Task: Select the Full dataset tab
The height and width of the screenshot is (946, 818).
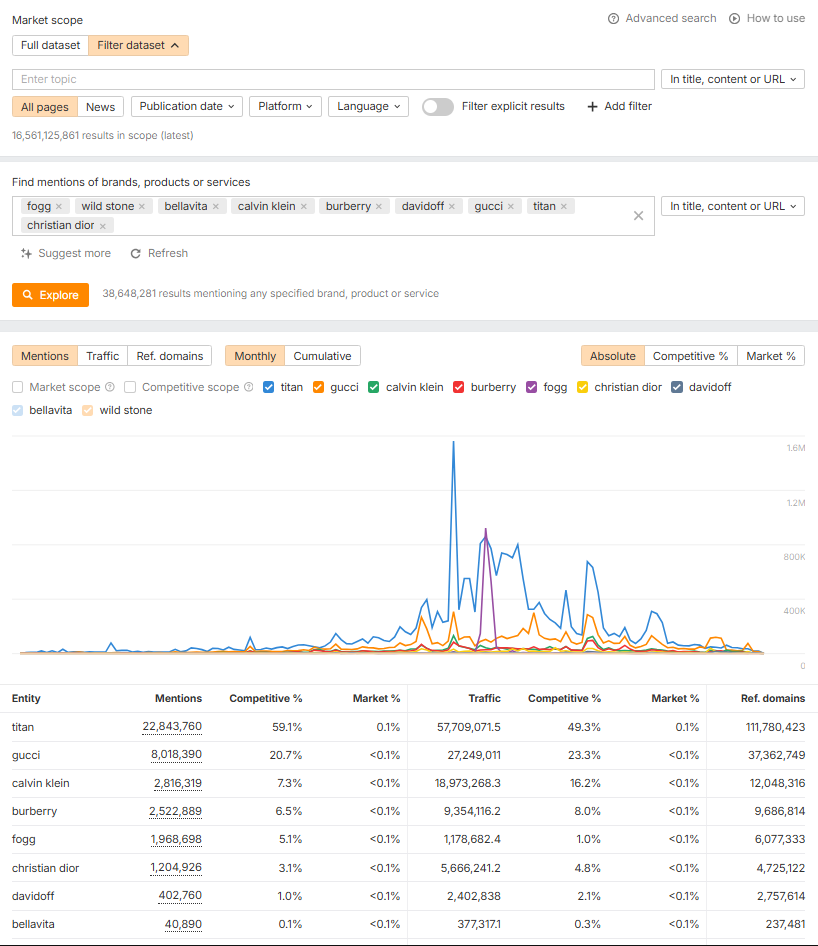Action: coord(51,45)
